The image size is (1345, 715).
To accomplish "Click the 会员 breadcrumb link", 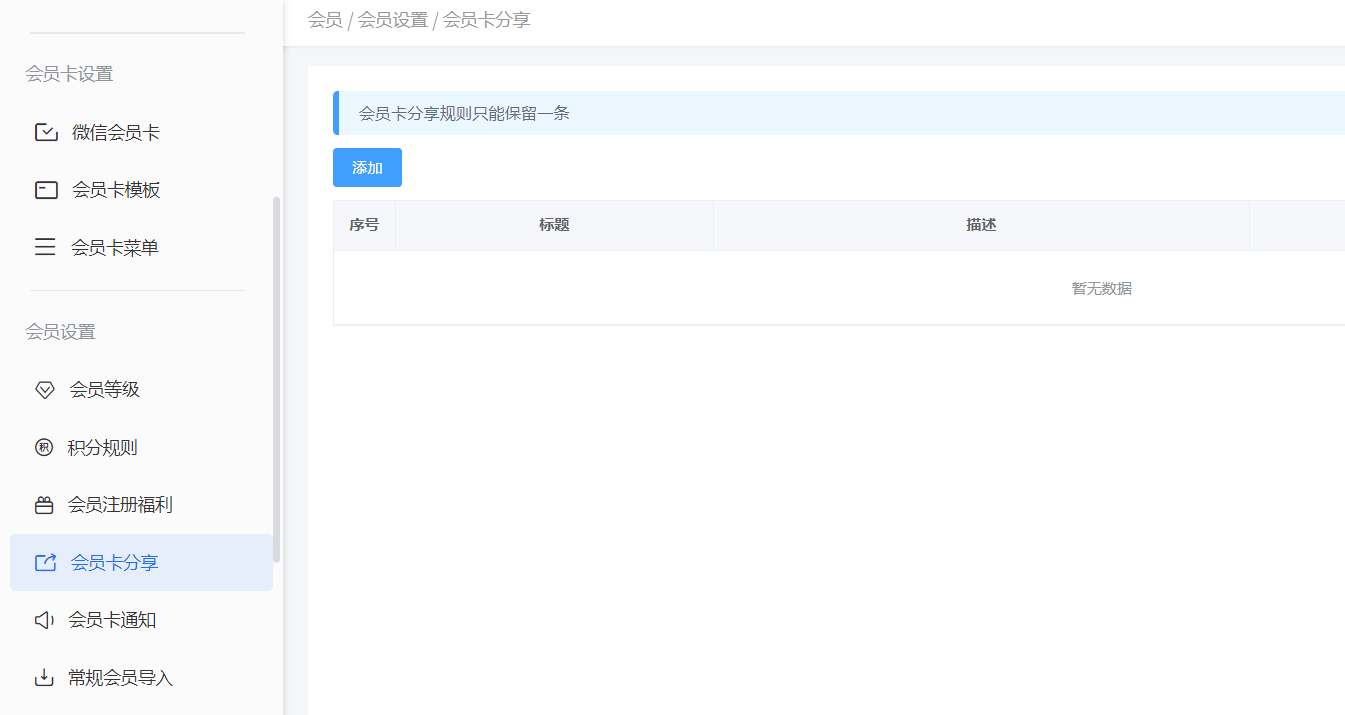I will coord(325,20).
